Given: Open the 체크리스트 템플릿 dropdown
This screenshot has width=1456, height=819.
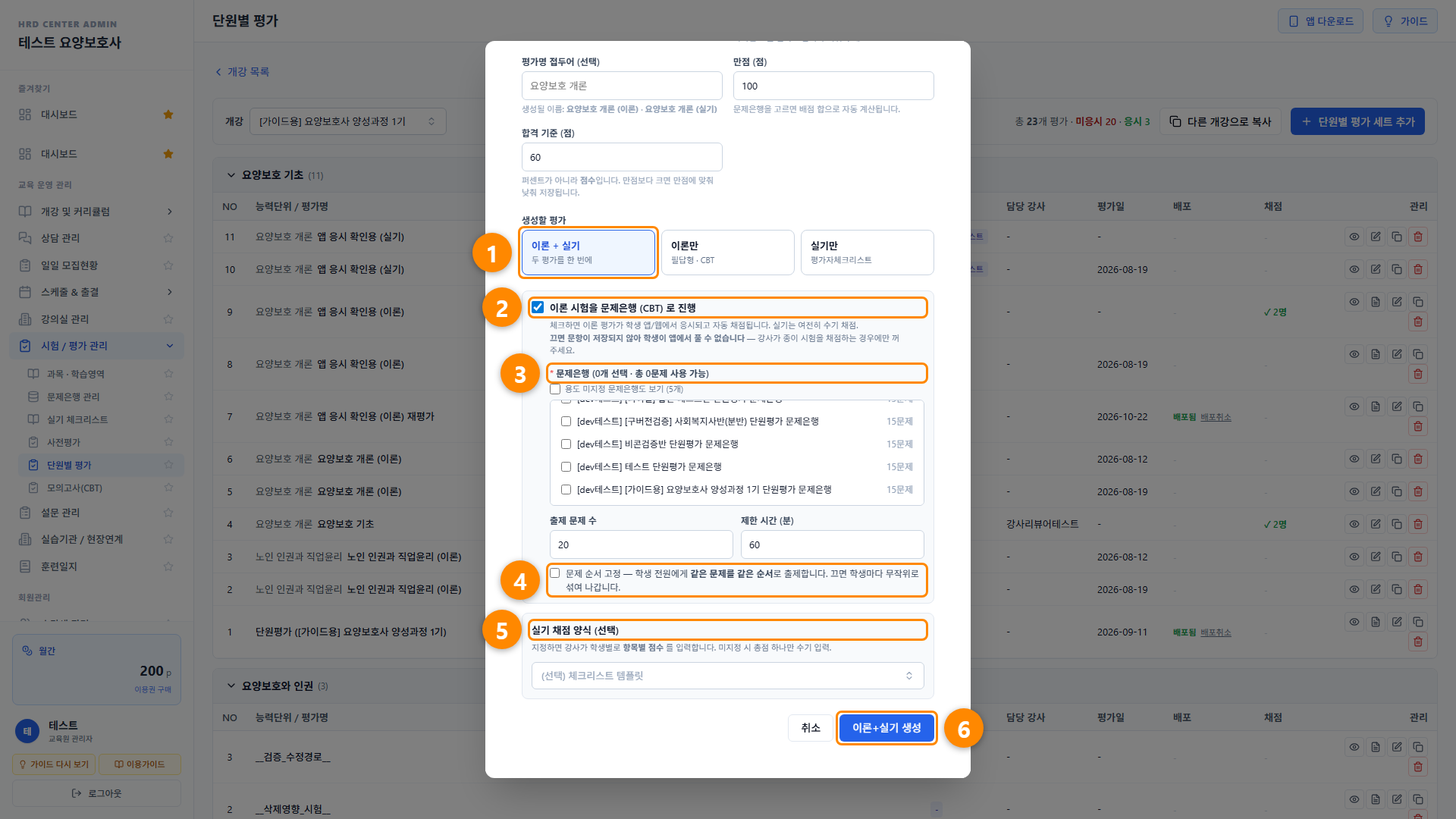Looking at the screenshot, I should pos(728,676).
